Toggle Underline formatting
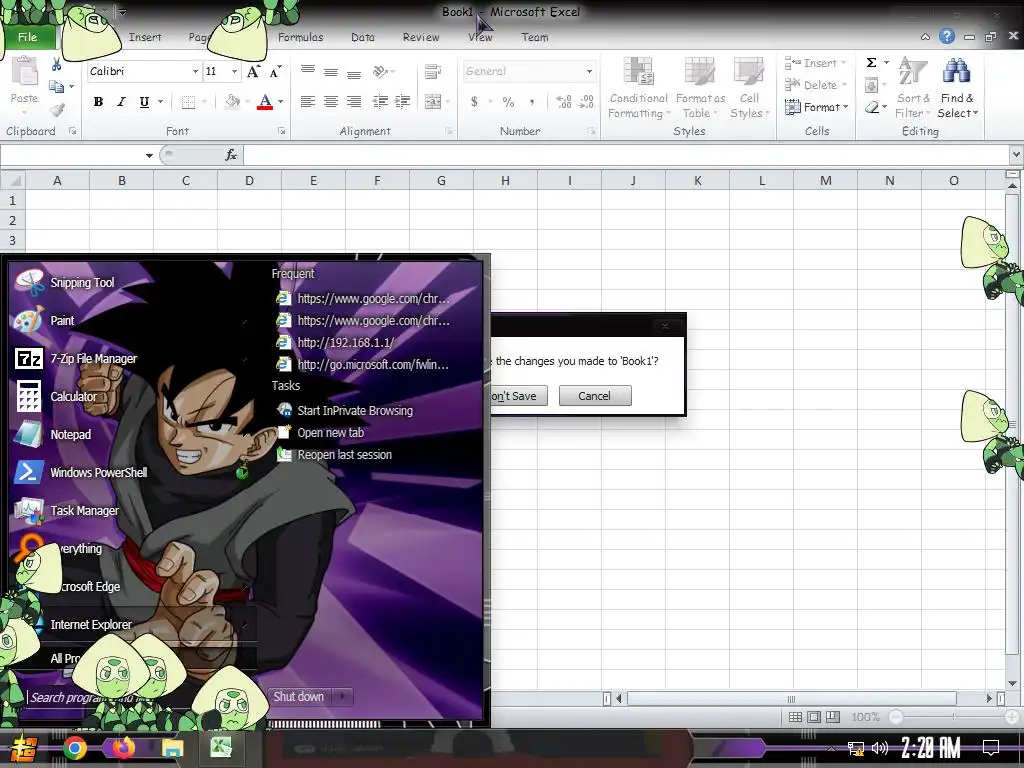The width and height of the screenshot is (1024, 768). coord(144,101)
